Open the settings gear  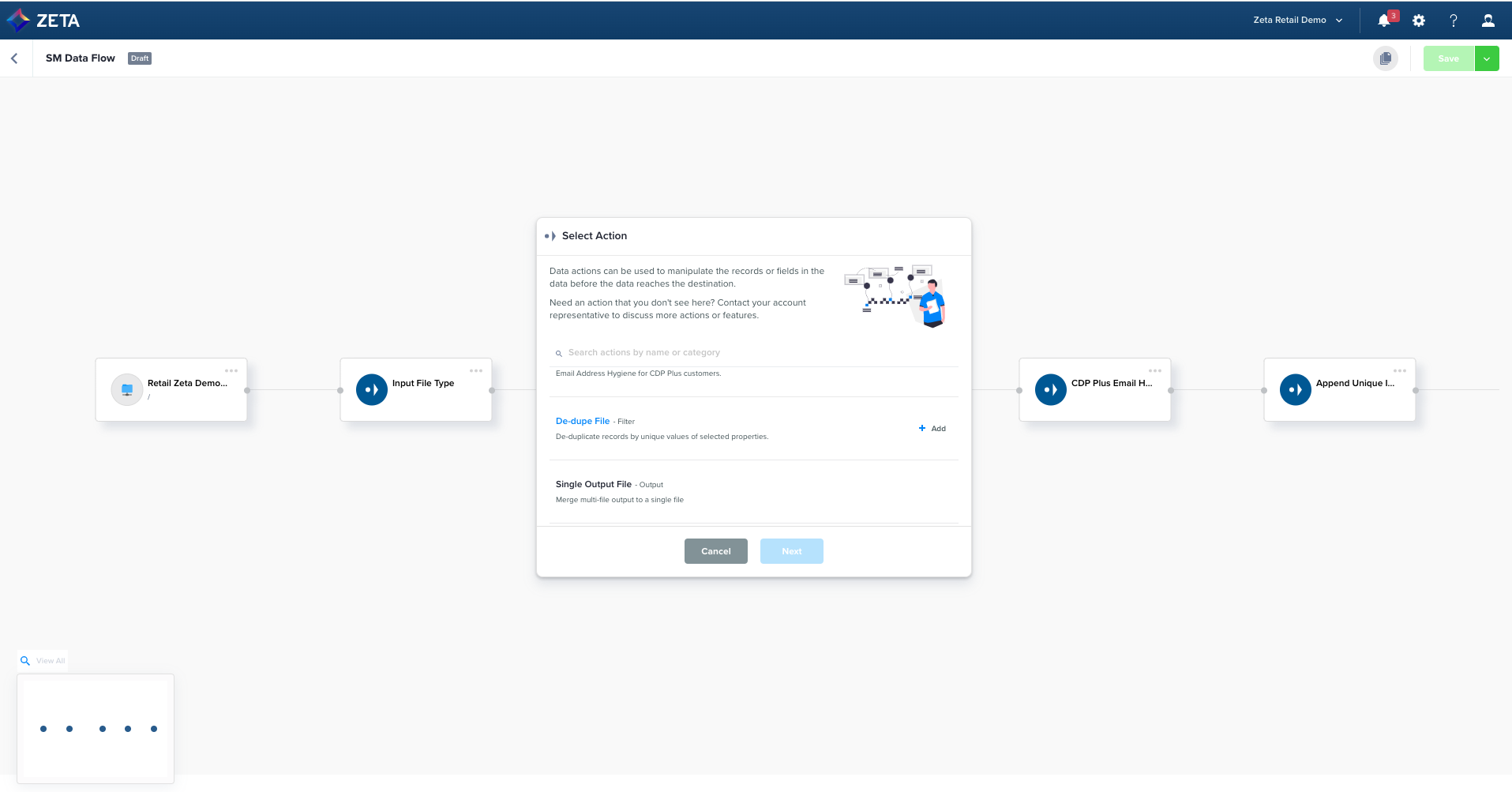point(1419,21)
